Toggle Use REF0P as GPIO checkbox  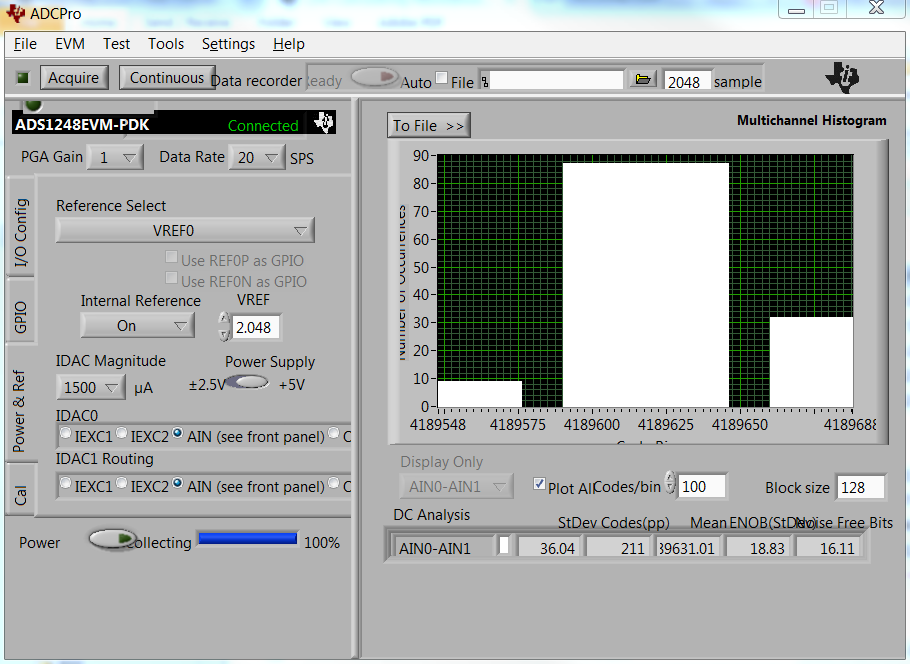(x=171, y=257)
